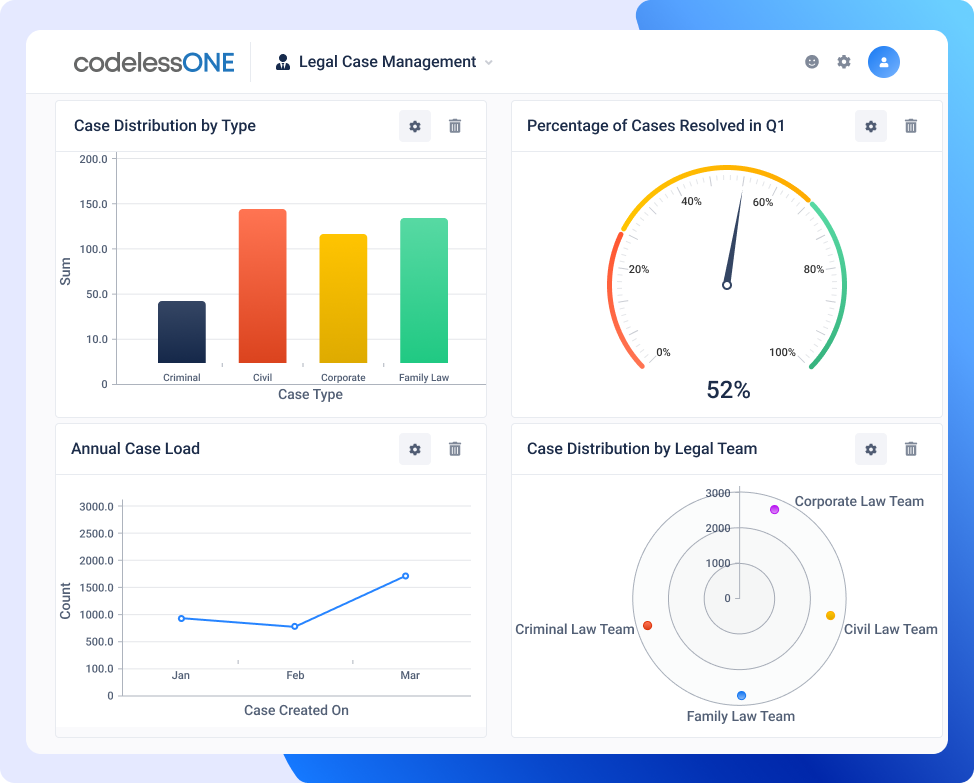Image resolution: width=974 pixels, height=783 pixels.
Task: Click the Feb data point on the line chart
Action: click(294, 627)
